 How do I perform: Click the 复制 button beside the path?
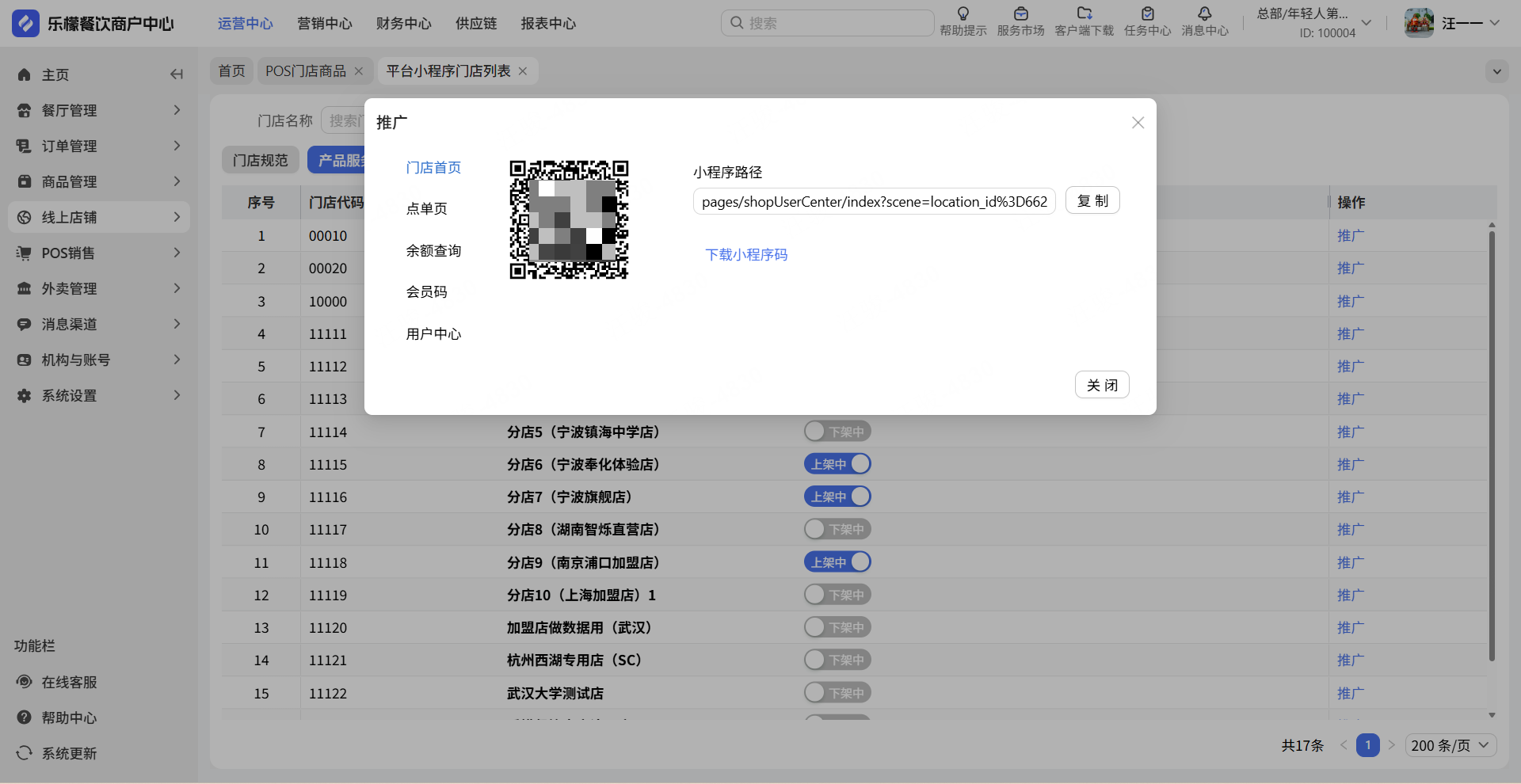1092,201
